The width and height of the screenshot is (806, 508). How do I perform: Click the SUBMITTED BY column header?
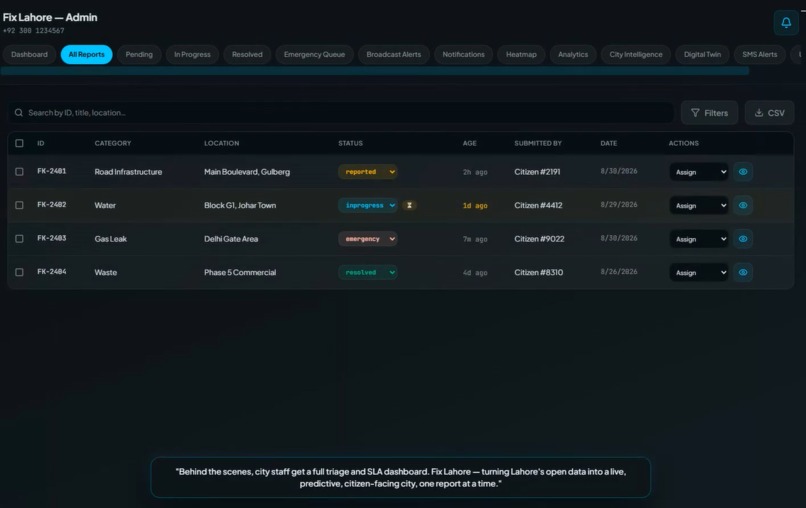[x=538, y=143]
